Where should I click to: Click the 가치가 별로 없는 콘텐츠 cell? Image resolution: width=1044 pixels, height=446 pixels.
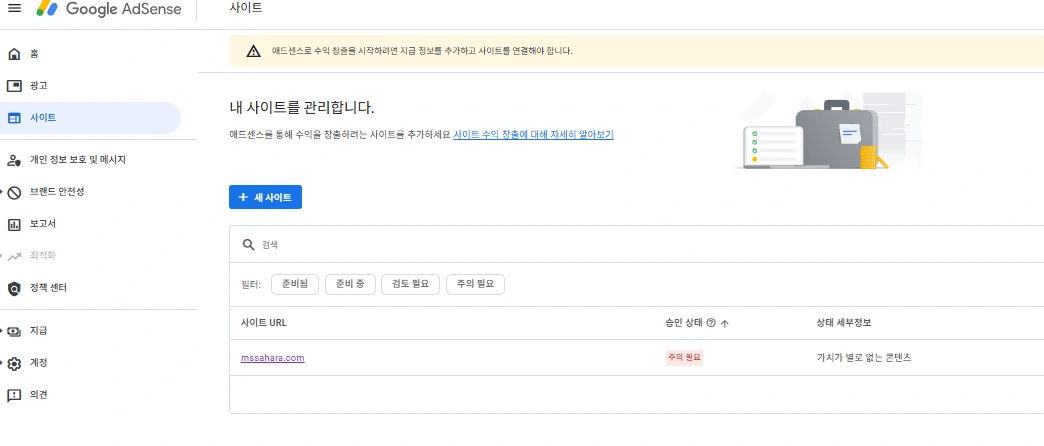[x=864, y=358]
